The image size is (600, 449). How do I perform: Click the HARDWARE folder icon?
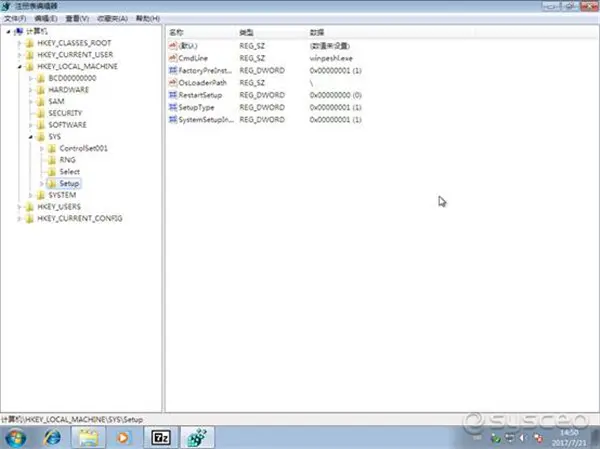coord(41,90)
